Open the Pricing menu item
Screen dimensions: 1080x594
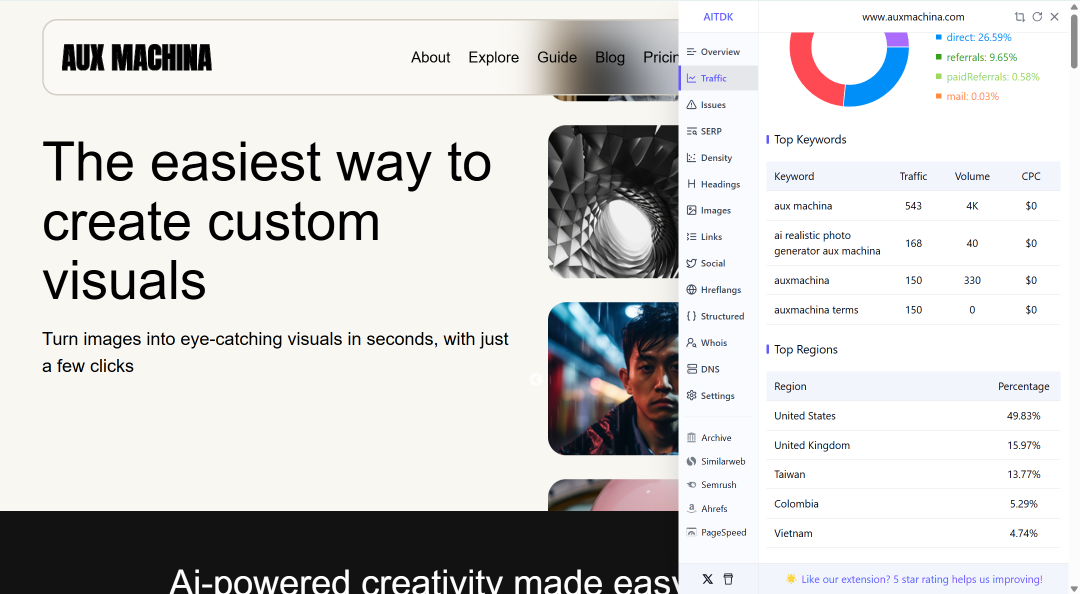coord(661,57)
